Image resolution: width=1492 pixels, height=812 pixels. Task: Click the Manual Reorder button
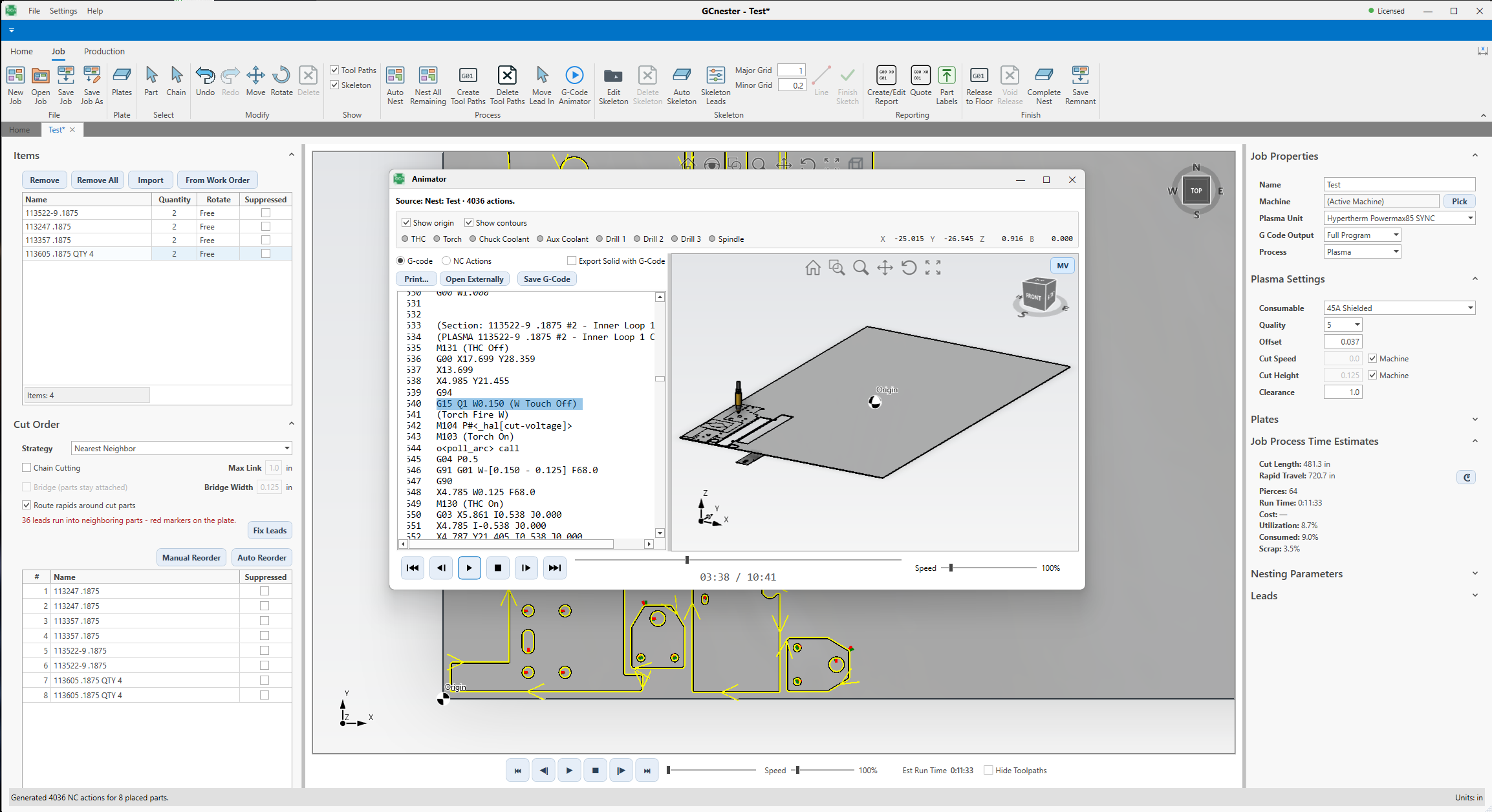[x=191, y=557]
